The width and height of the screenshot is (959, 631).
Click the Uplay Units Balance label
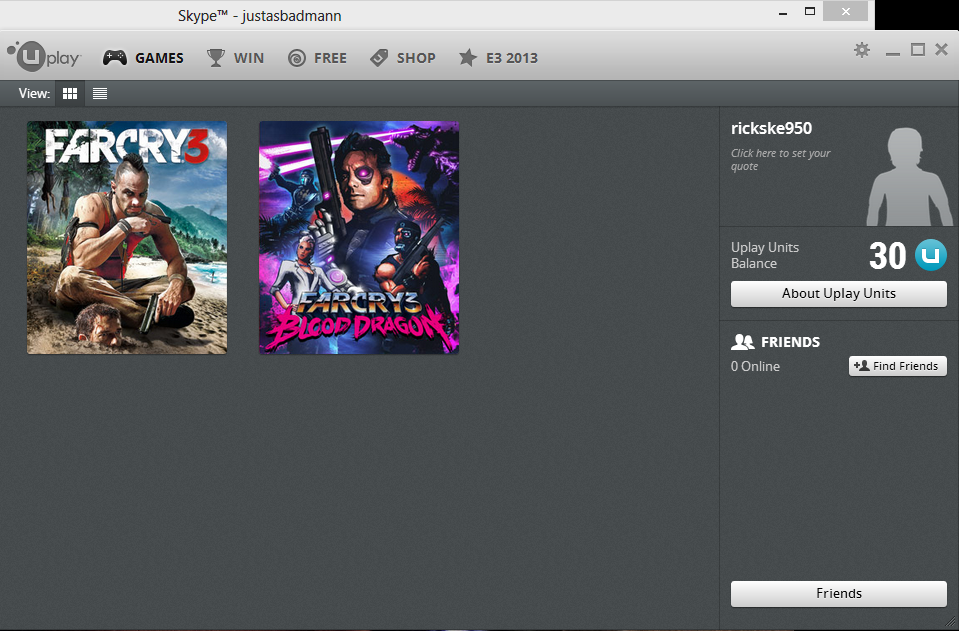[x=765, y=256]
